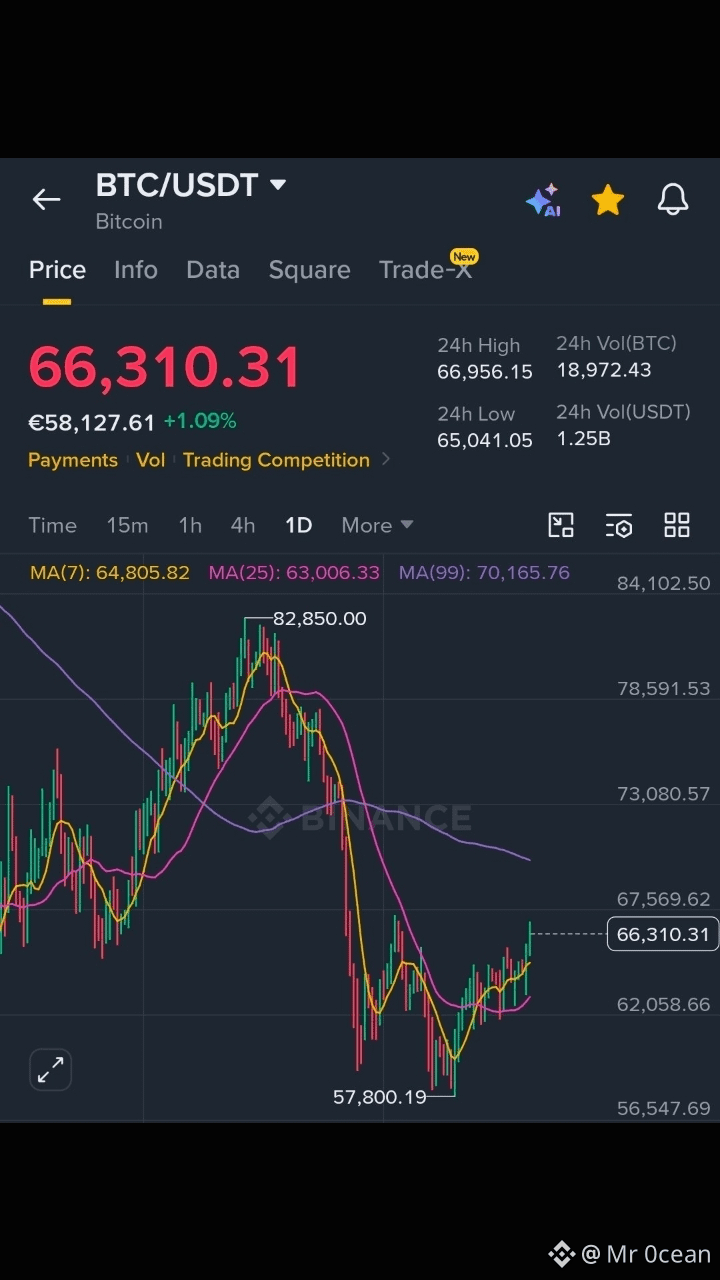Click the 73,080.57 axis price label

664,794
